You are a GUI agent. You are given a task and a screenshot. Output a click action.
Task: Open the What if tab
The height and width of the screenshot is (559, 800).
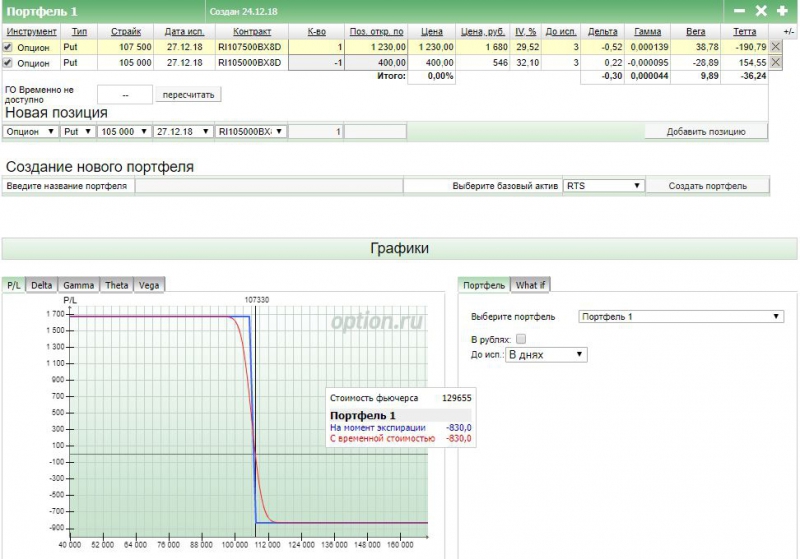pos(529,285)
